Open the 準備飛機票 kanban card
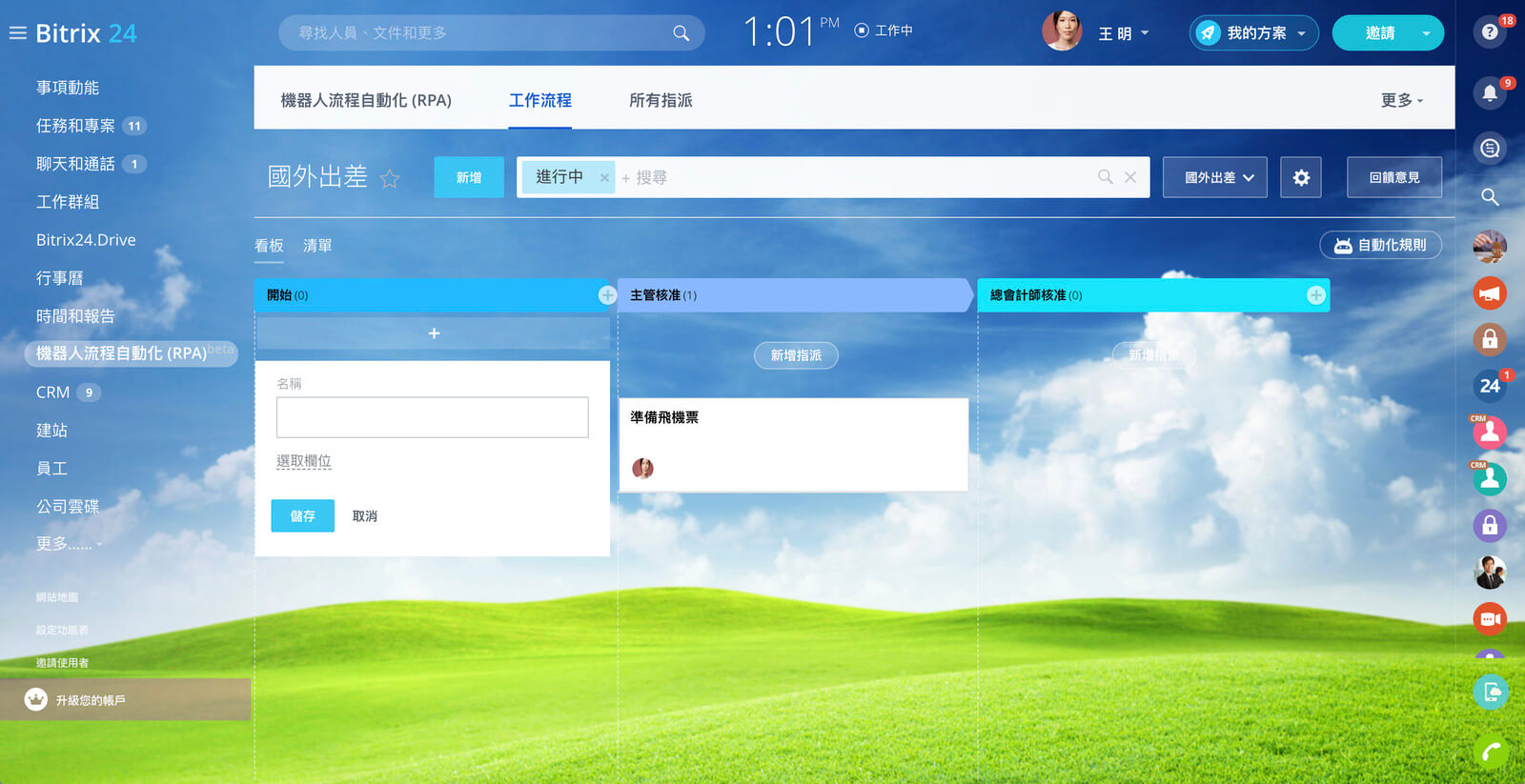The image size is (1525, 784). (794, 445)
